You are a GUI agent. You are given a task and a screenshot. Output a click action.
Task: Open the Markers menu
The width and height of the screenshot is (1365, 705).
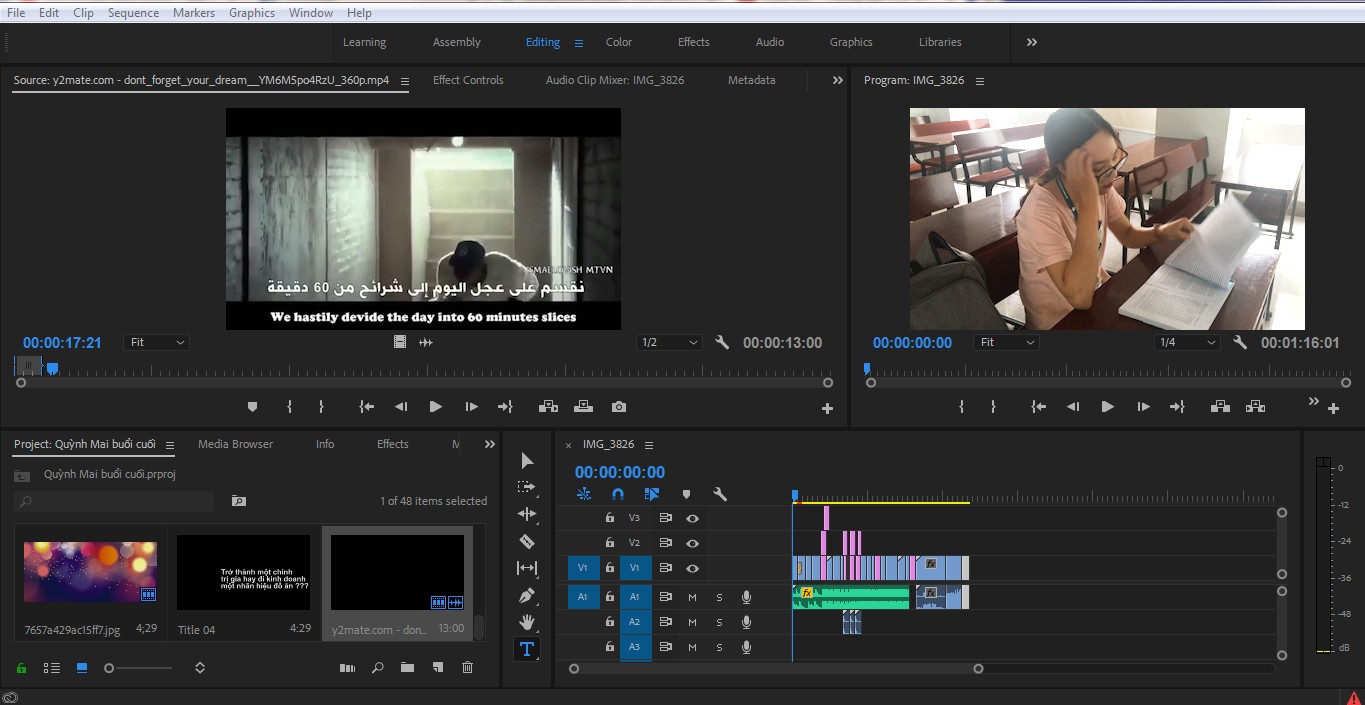194,13
